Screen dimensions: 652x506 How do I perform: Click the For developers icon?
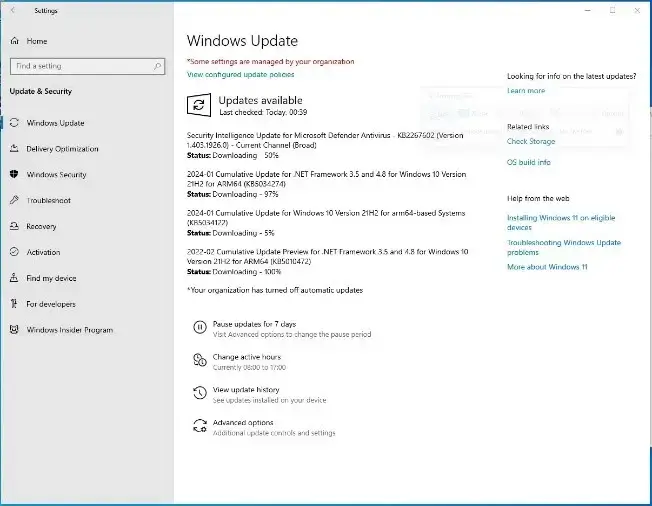pos(14,304)
